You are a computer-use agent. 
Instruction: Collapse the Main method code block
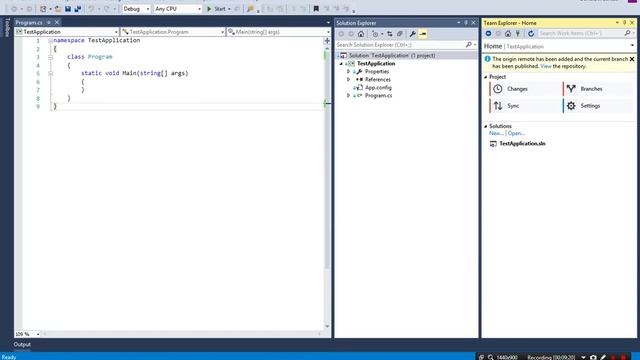pyautogui.click(x=51, y=73)
